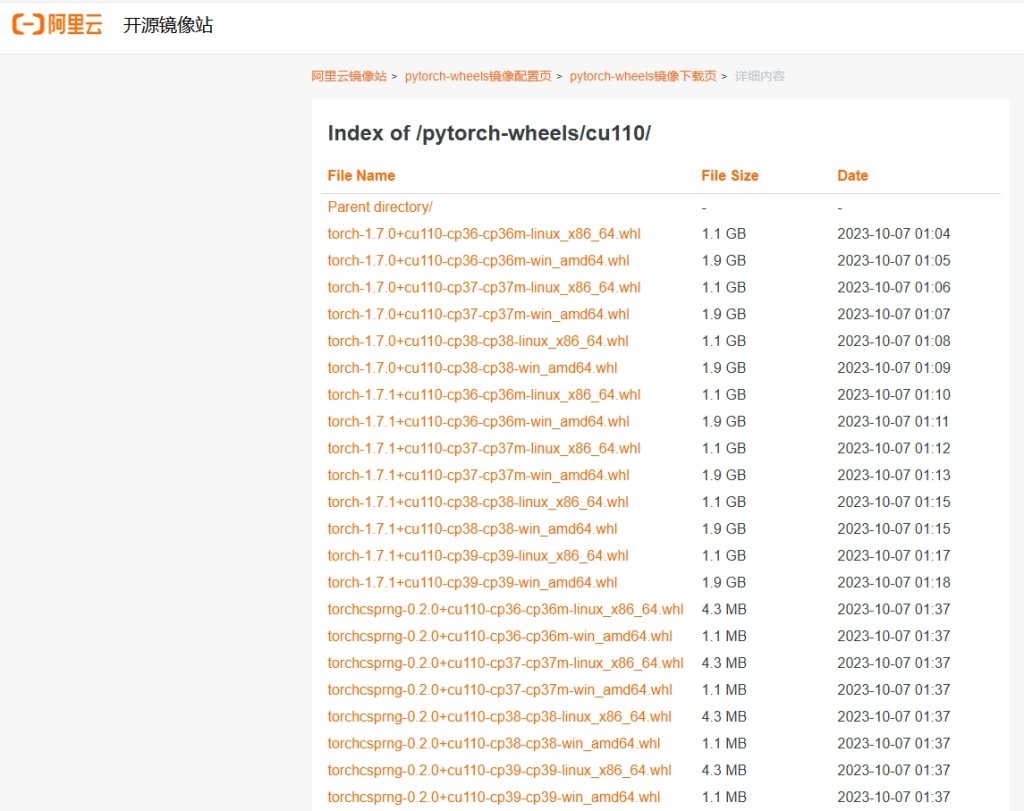Click date 2023-10-07 01:13
This screenshot has height=811, width=1024.
893,475
